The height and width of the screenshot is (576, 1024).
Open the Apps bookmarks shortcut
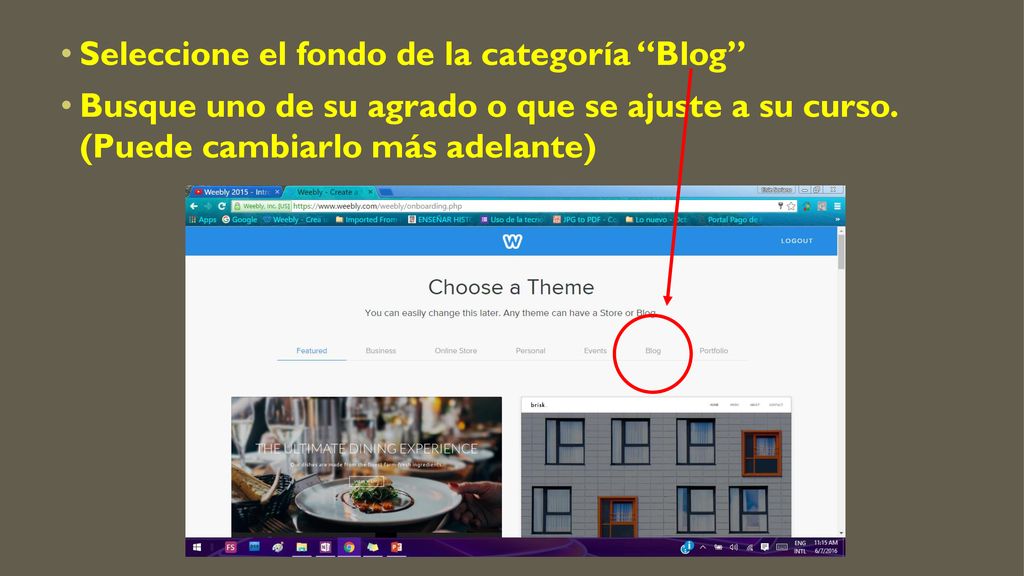pos(202,219)
